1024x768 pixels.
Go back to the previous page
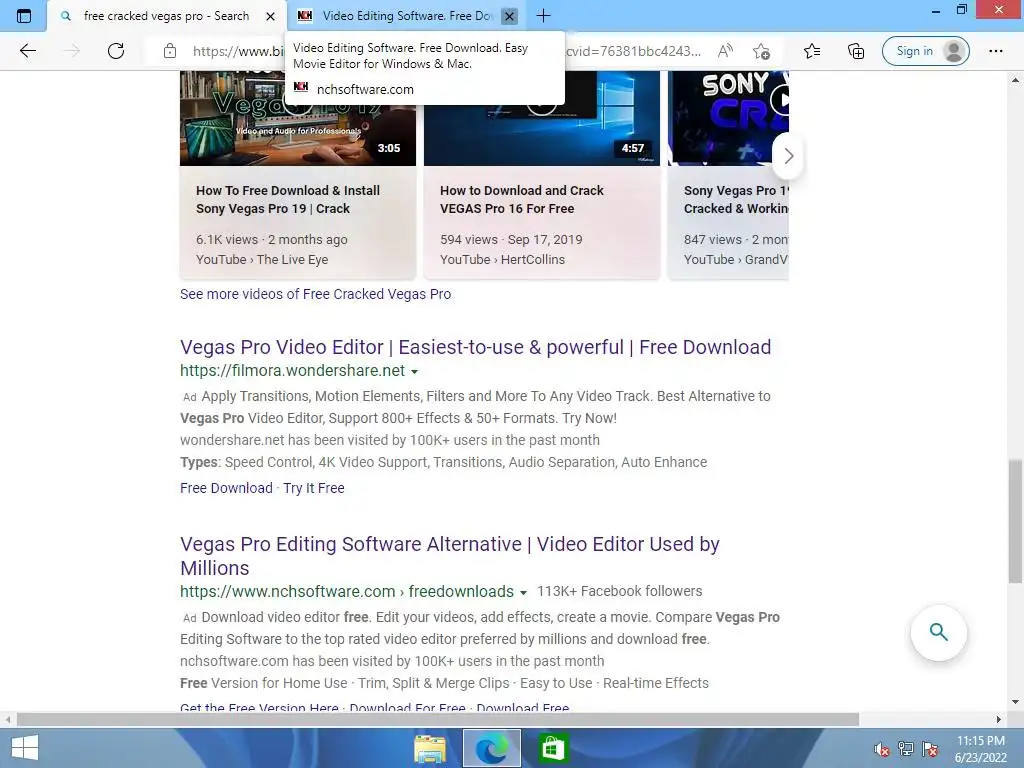[27, 51]
